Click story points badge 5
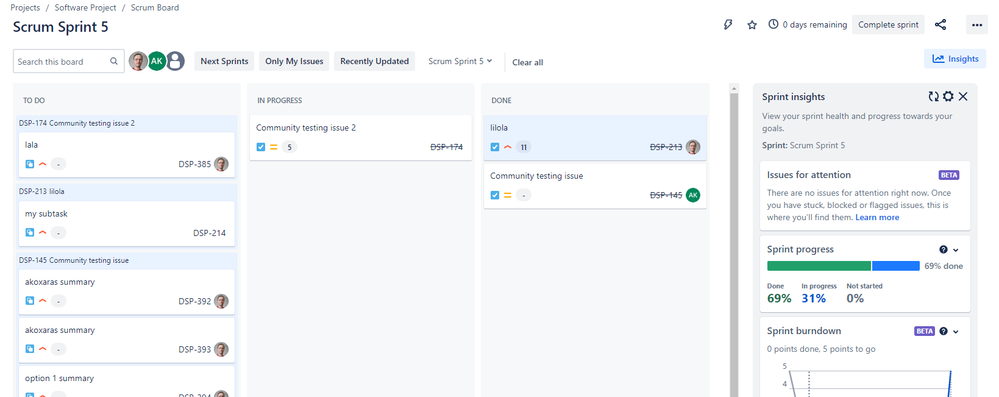 pyautogui.click(x=289, y=147)
